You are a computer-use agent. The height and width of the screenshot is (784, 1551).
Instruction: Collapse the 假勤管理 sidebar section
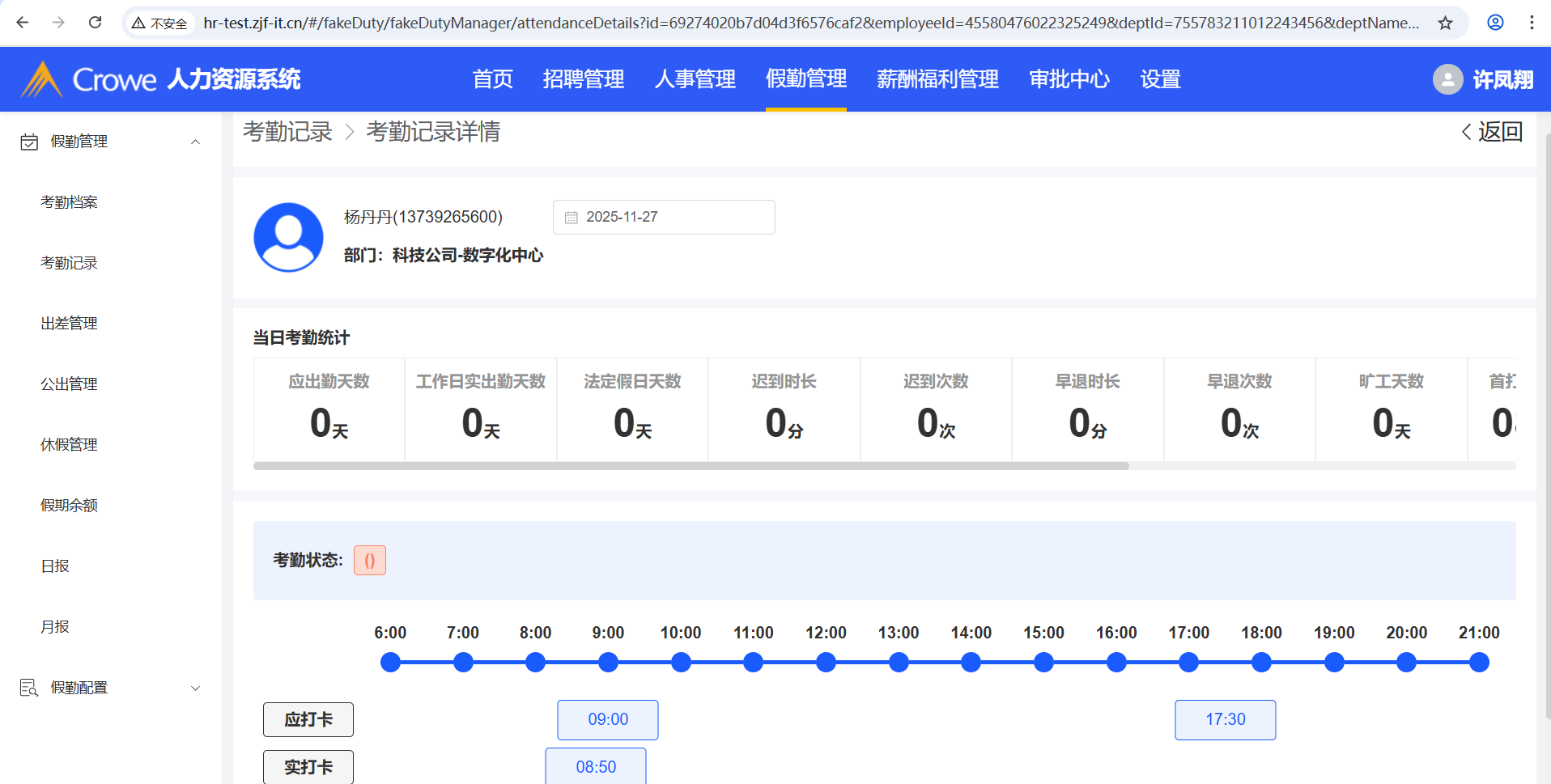[x=195, y=142]
